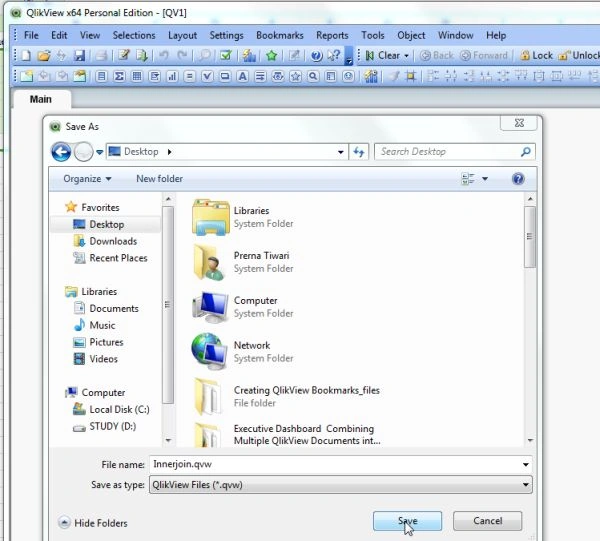Create a Bookmark Object with star-box icon

[295, 76]
